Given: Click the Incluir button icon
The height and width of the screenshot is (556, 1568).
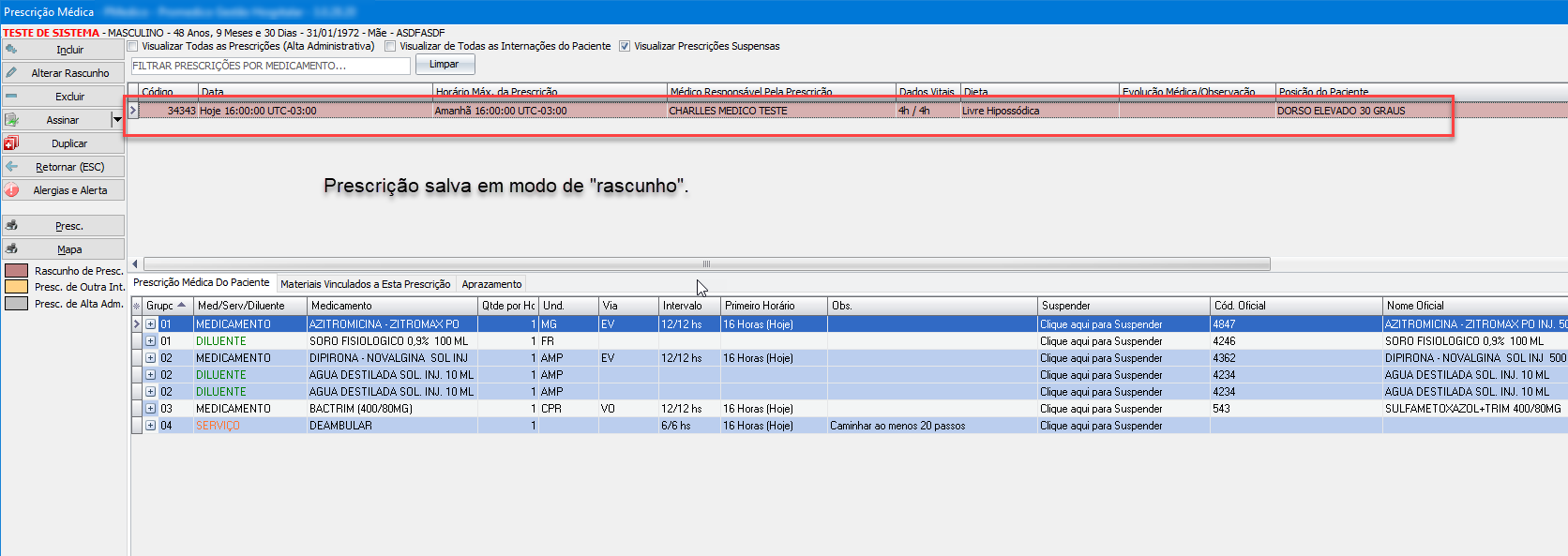Looking at the screenshot, I should [11, 49].
